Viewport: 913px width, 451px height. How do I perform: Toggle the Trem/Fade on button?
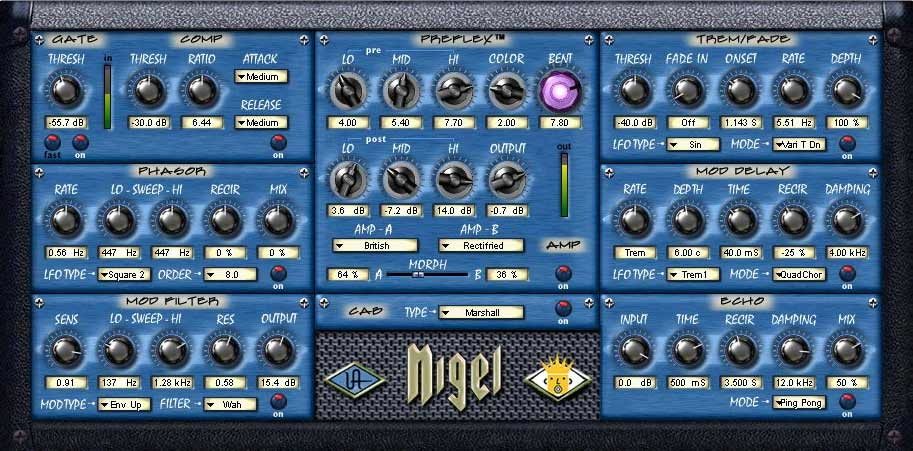pyautogui.click(x=847, y=143)
